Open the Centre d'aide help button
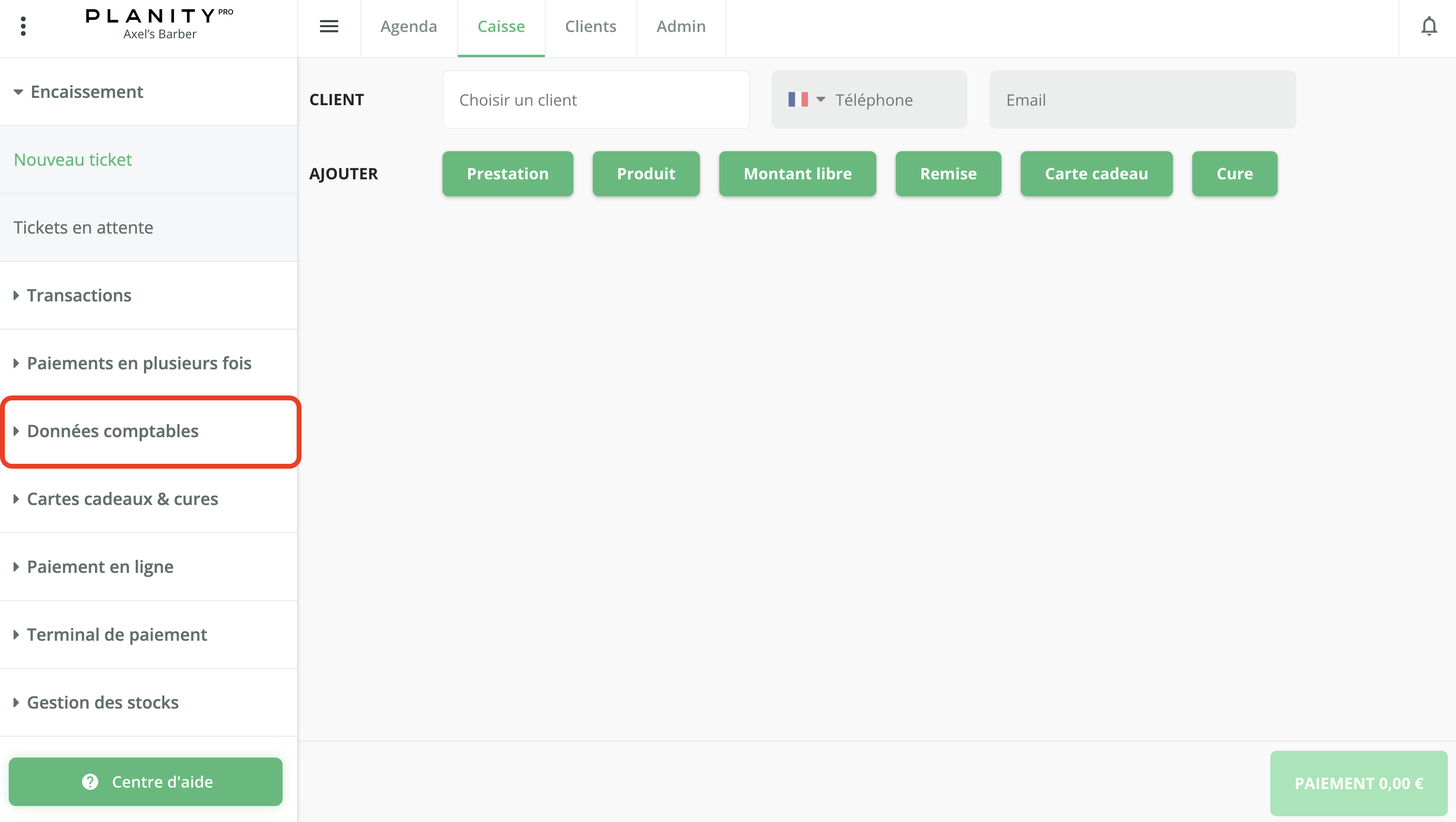1456x822 pixels. click(146, 781)
